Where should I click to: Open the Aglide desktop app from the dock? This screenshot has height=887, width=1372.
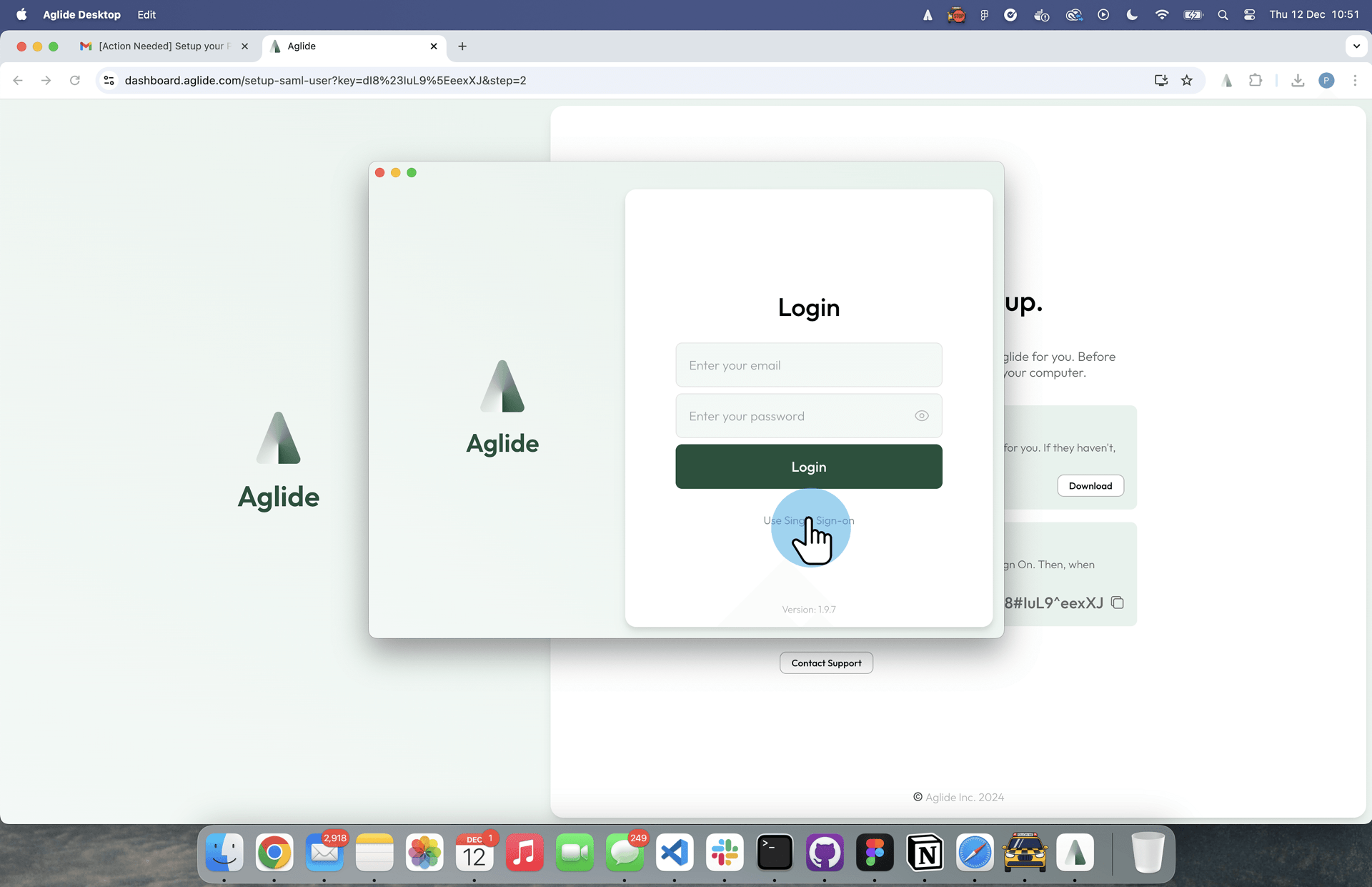tap(1075, 853)
